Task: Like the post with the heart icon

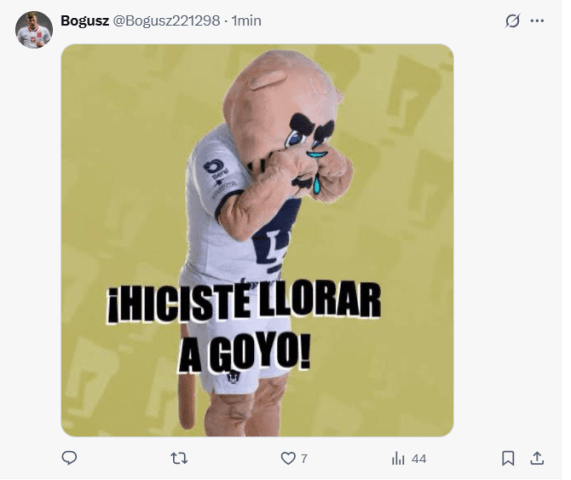Action: pos(288,458)
